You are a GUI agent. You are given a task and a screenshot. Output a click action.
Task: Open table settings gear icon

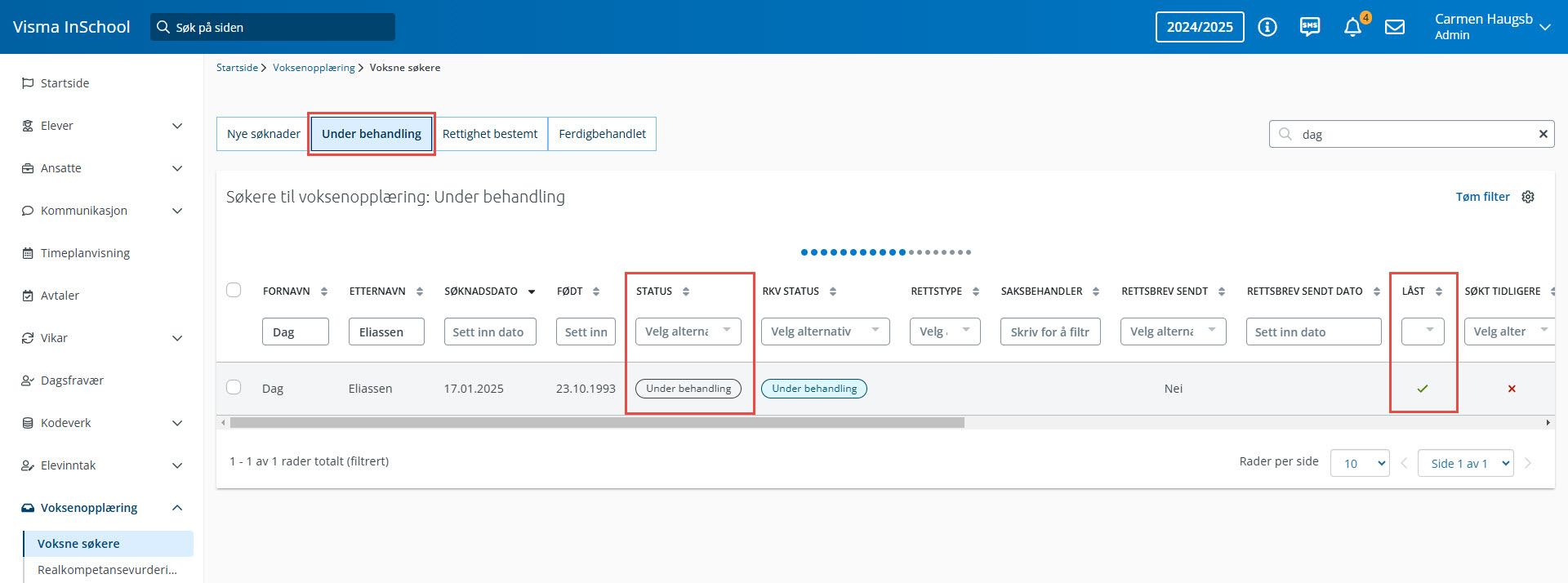[1528, 197]
